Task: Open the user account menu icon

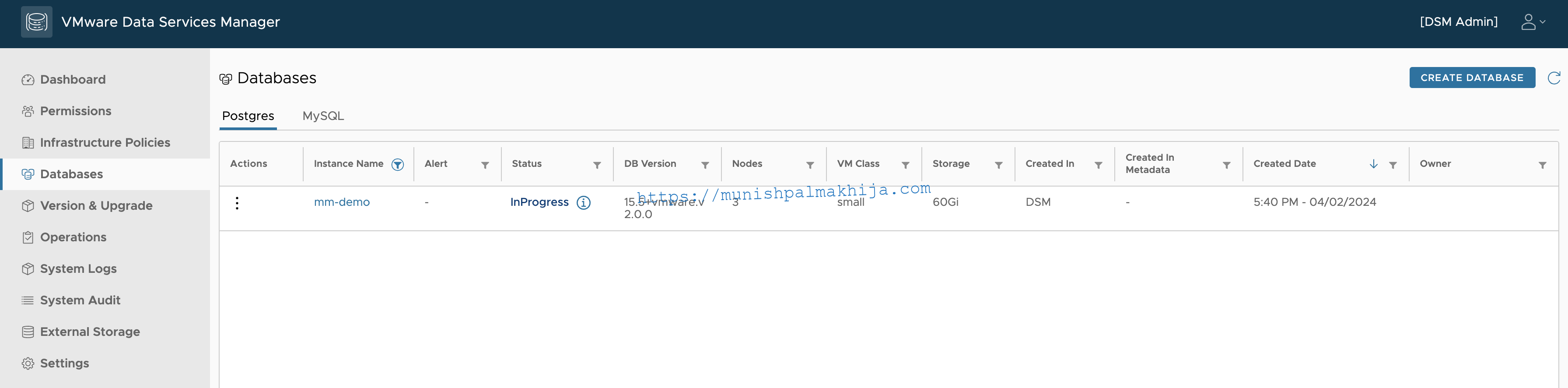Action: coord(1533,22)
